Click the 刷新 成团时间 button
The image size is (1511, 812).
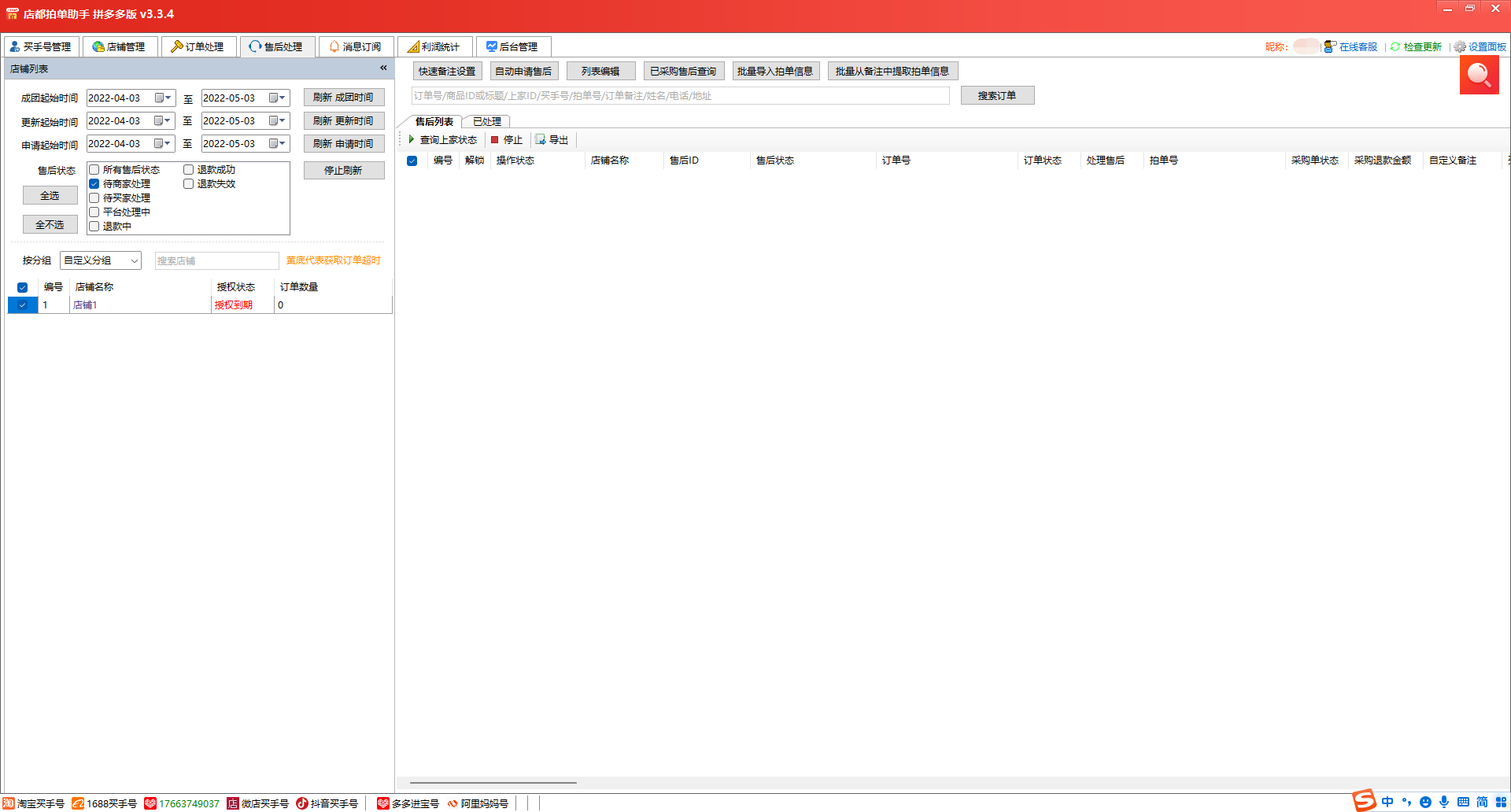(344, 98)
